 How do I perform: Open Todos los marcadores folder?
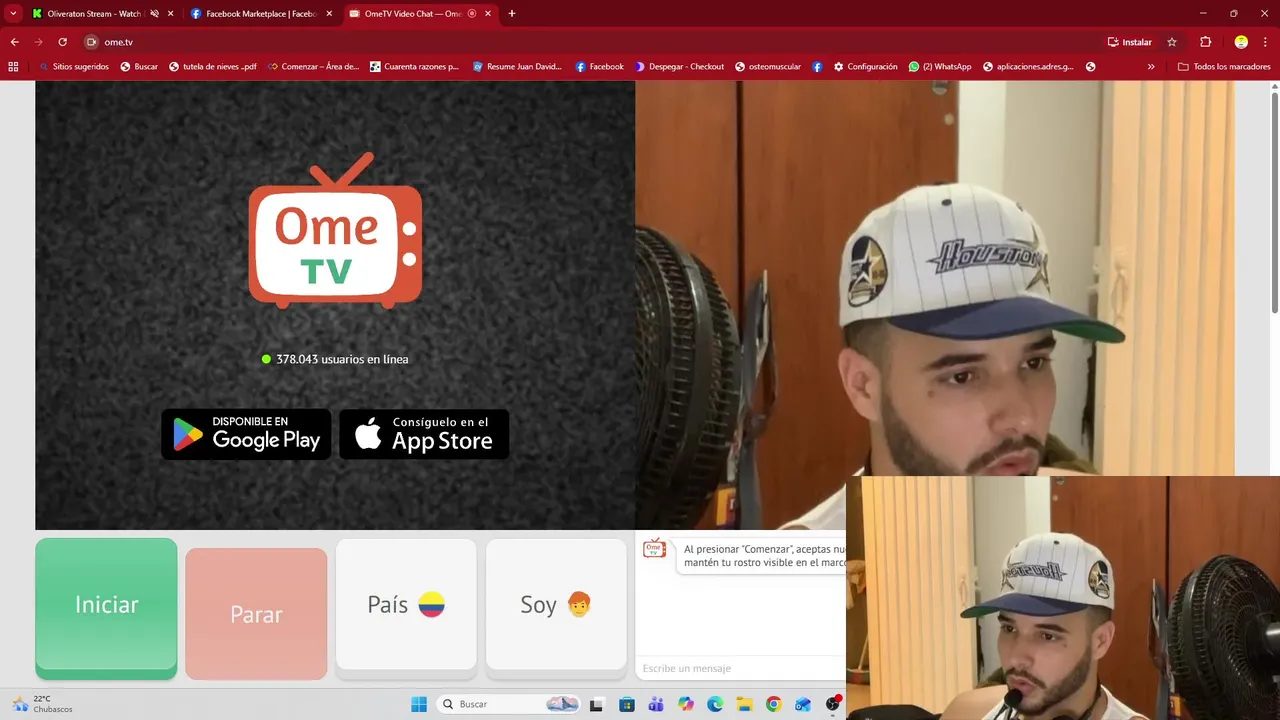[1224, 67]
